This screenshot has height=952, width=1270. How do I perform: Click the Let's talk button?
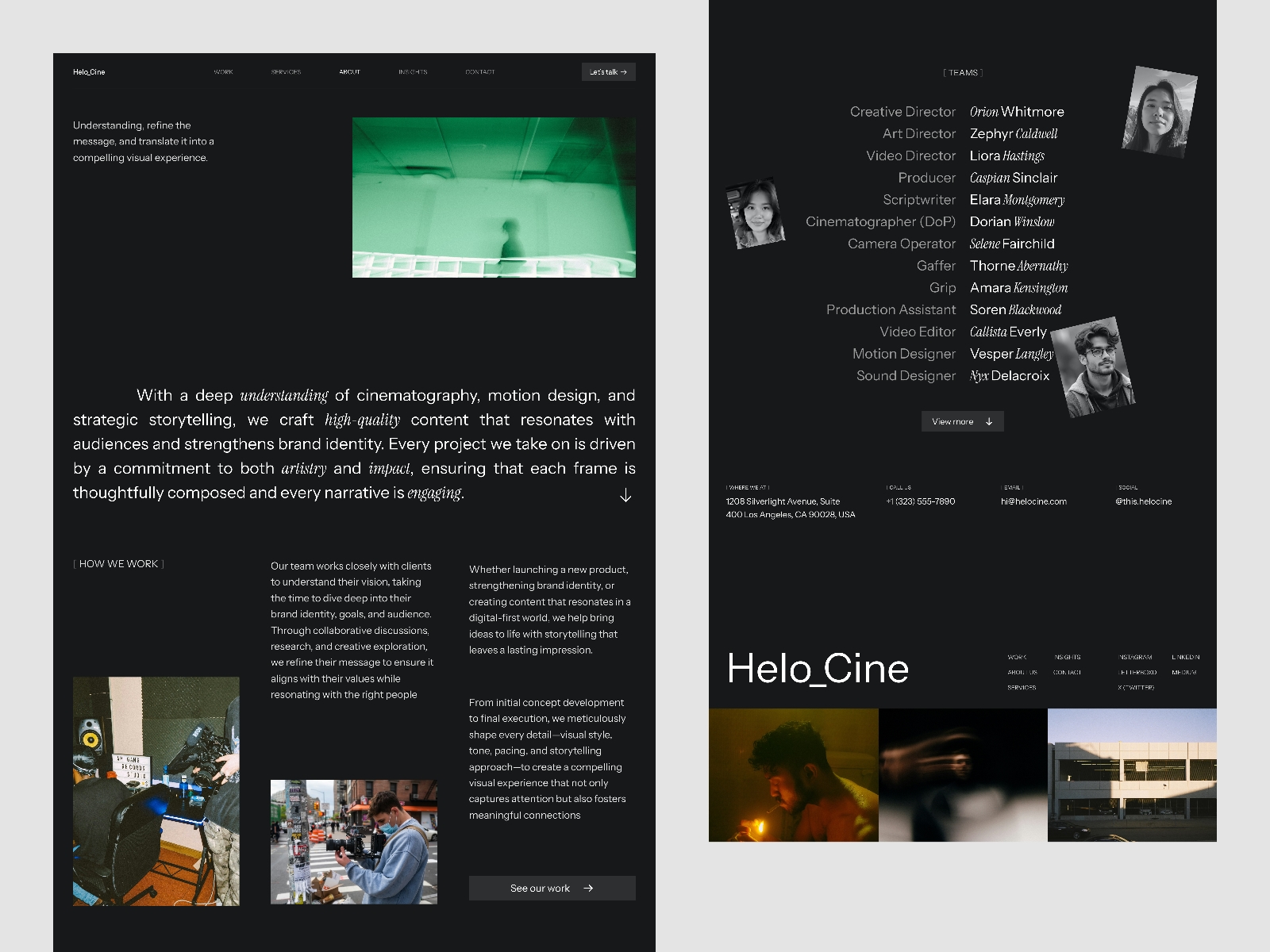coord(608,71)
